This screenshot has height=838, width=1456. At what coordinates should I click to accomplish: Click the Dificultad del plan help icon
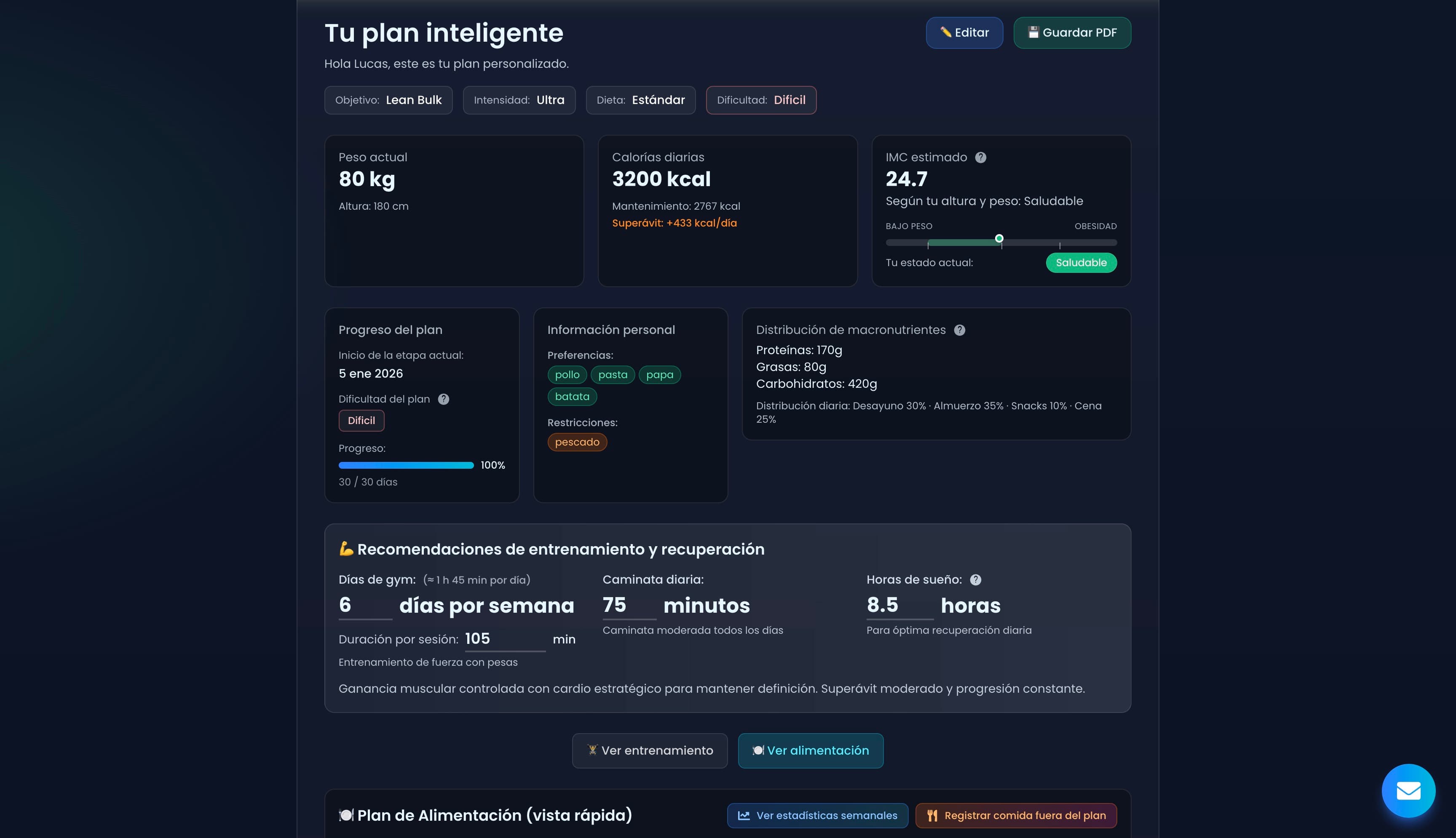(444, 399)
